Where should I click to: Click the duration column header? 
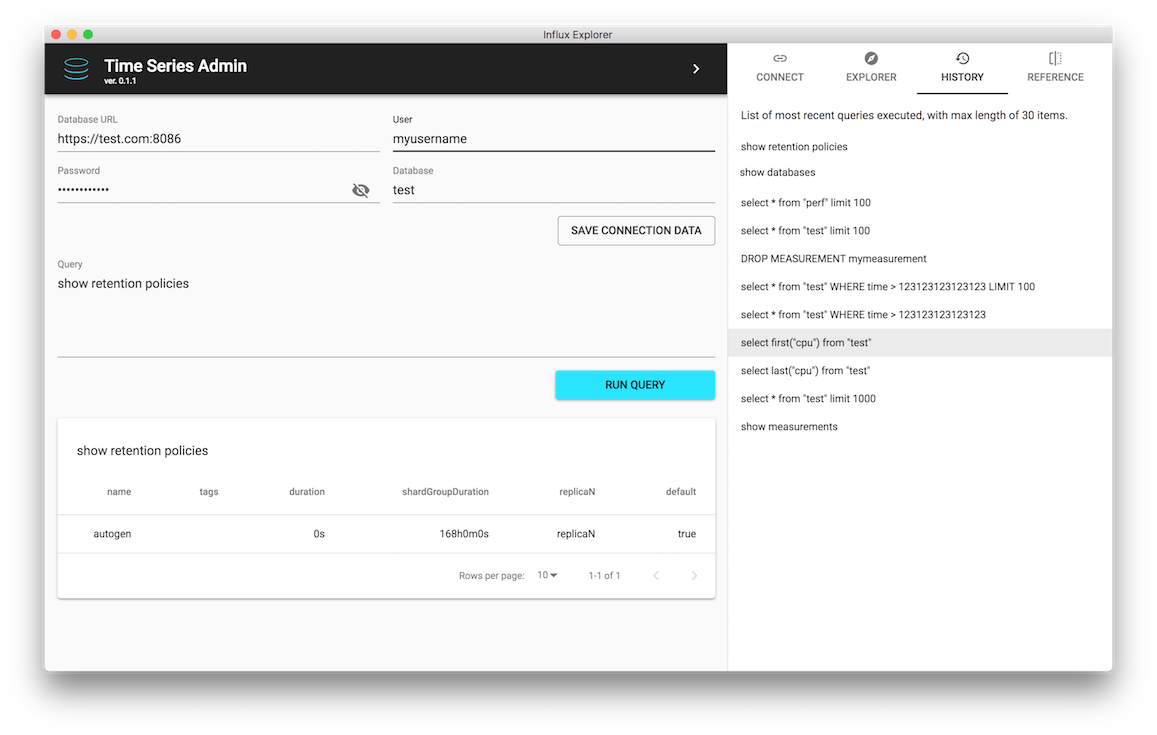pos(307,491)
